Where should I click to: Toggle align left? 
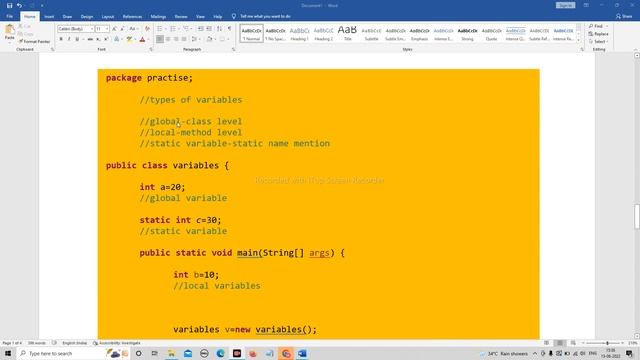click(x=160, y=39)
